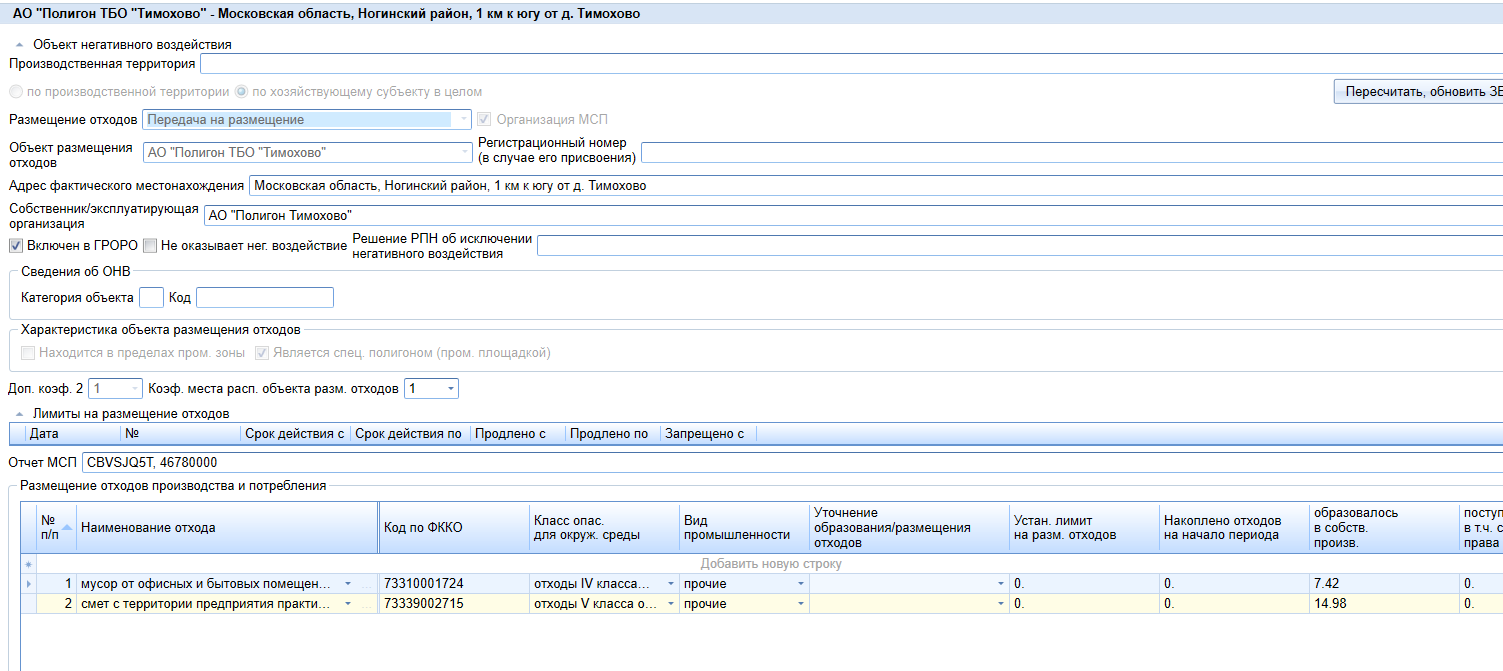Click ellipsis button next to row 1 waste name

point(366,584)
